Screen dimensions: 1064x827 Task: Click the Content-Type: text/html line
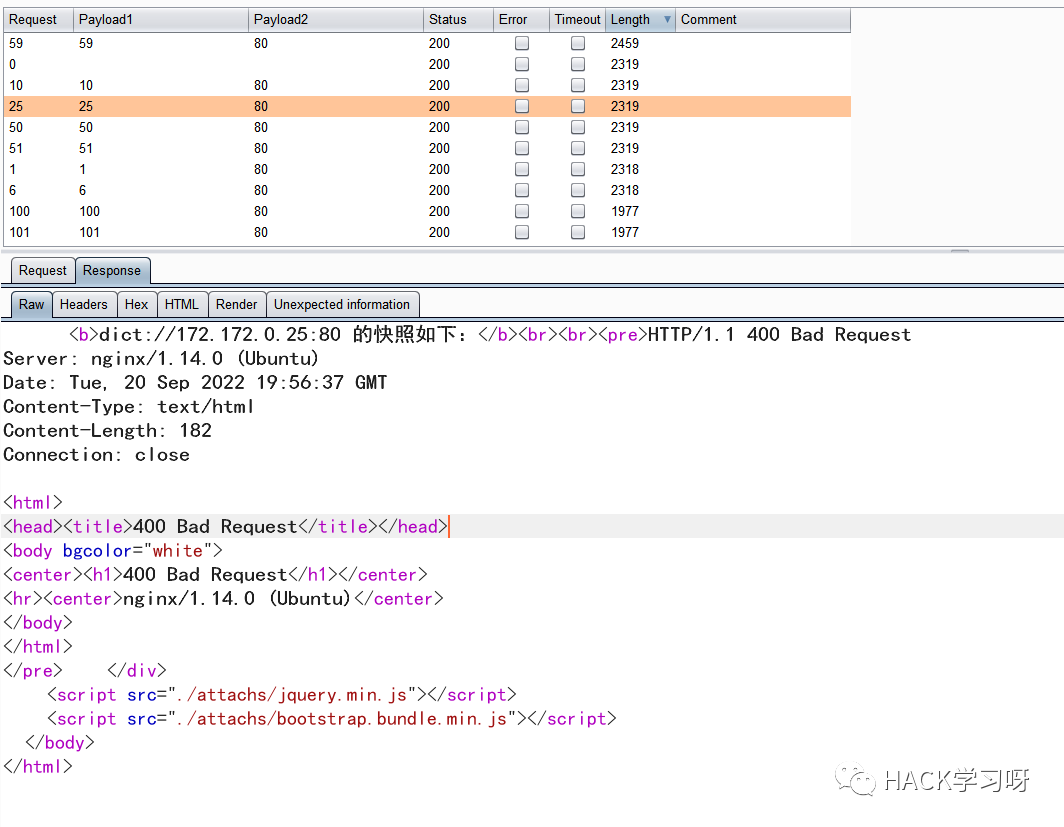(x=129, y=407)
